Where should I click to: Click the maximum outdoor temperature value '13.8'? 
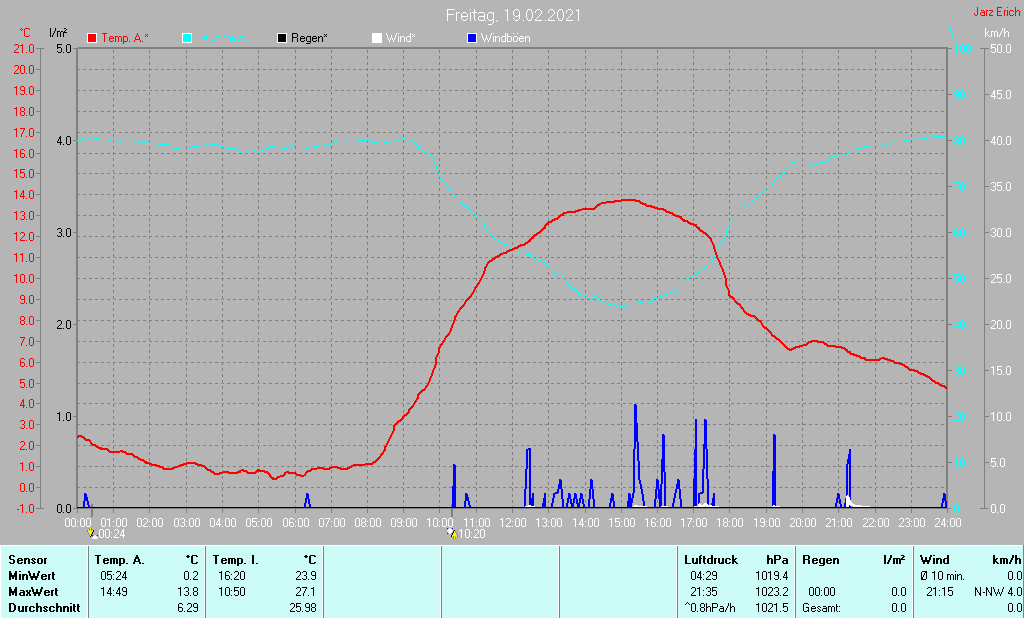(188, 592)
